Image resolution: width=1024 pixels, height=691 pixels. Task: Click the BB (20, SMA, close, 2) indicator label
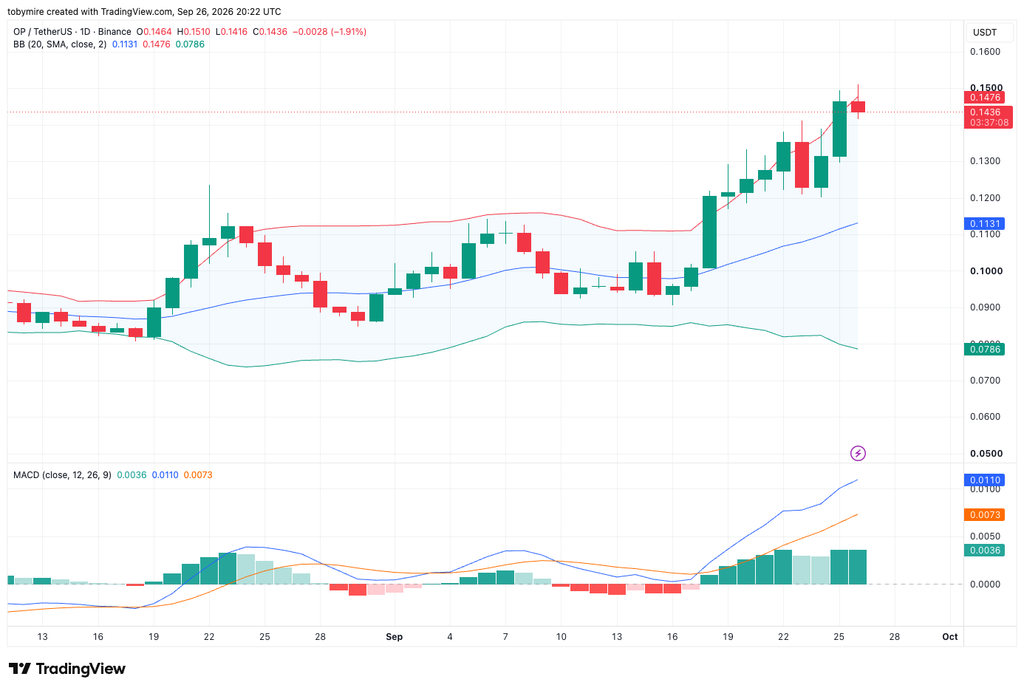point(59,44)
